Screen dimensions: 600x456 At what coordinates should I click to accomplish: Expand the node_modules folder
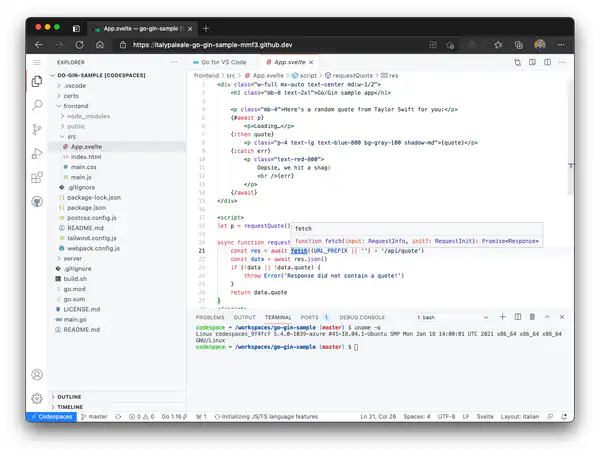[x=89, y=116]
